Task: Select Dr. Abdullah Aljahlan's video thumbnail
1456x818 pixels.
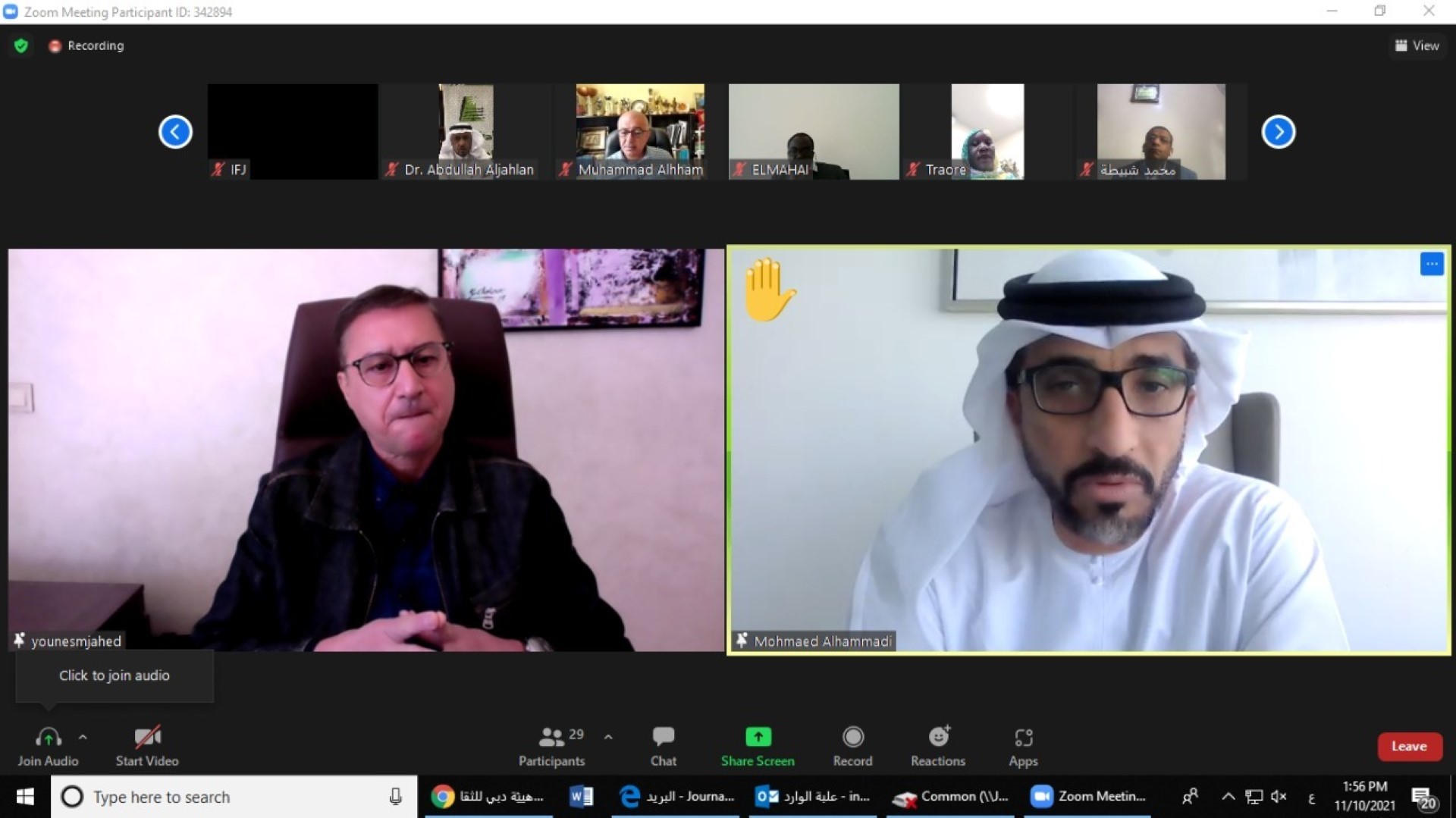Action: [x=466, y=132]
